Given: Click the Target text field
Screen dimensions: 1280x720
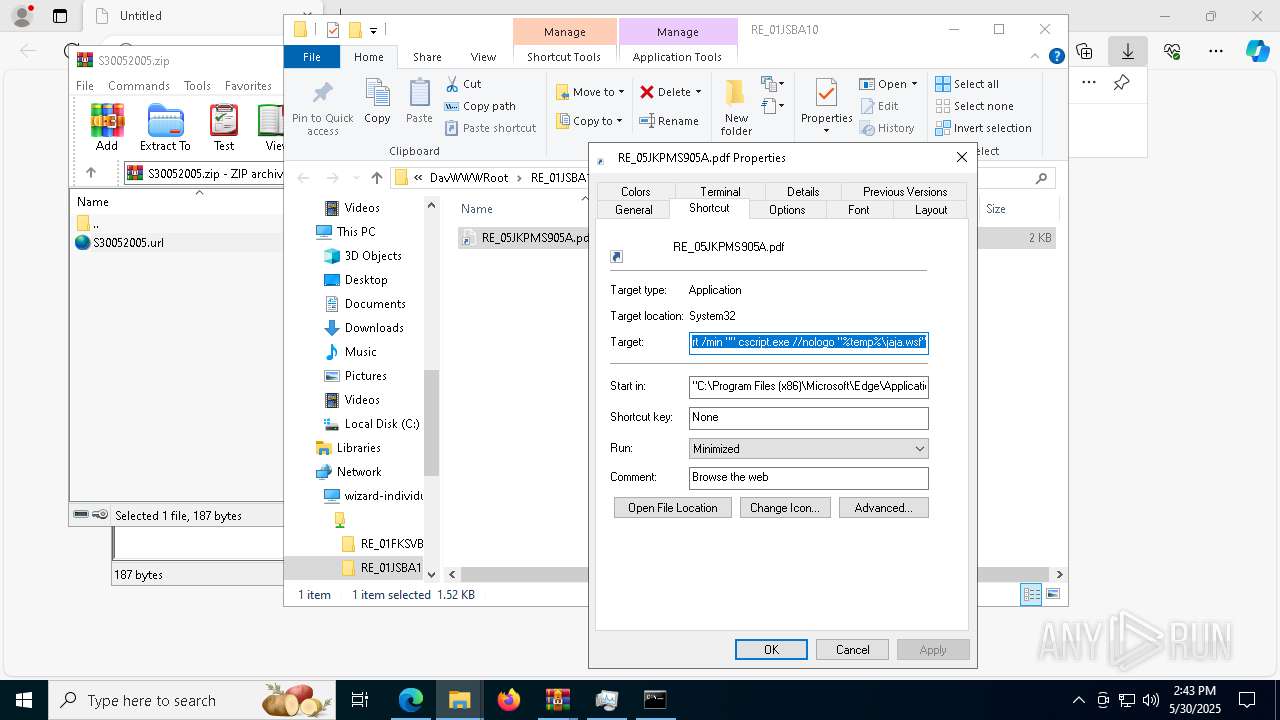Looking at the screenshot, I should coord(809,342).
